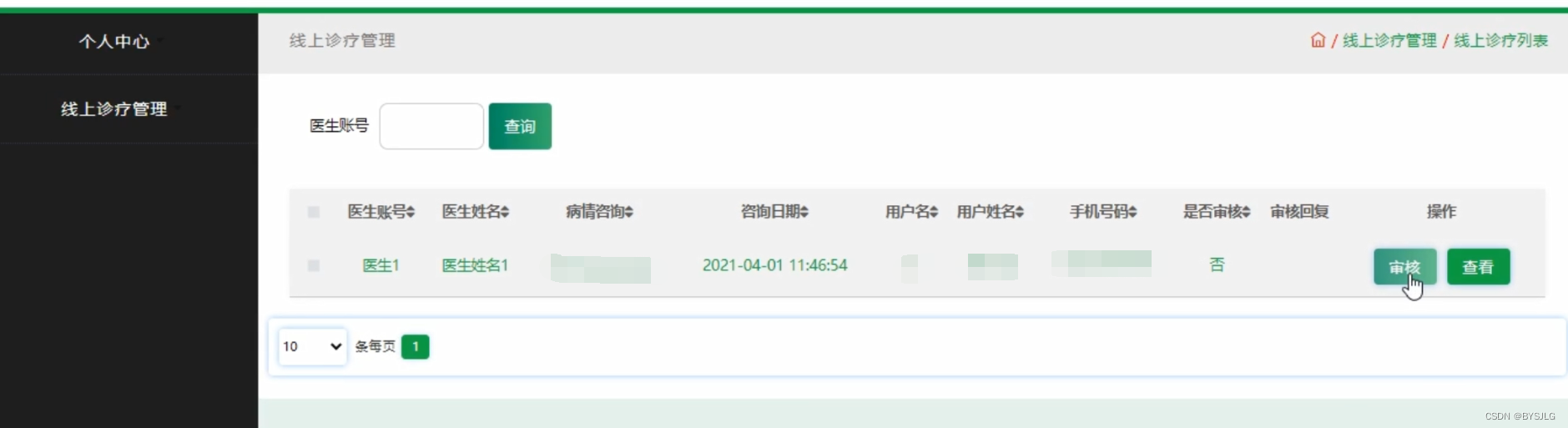
Task: Go to page 1 in pagination
Action: click(x=416, y=346)
